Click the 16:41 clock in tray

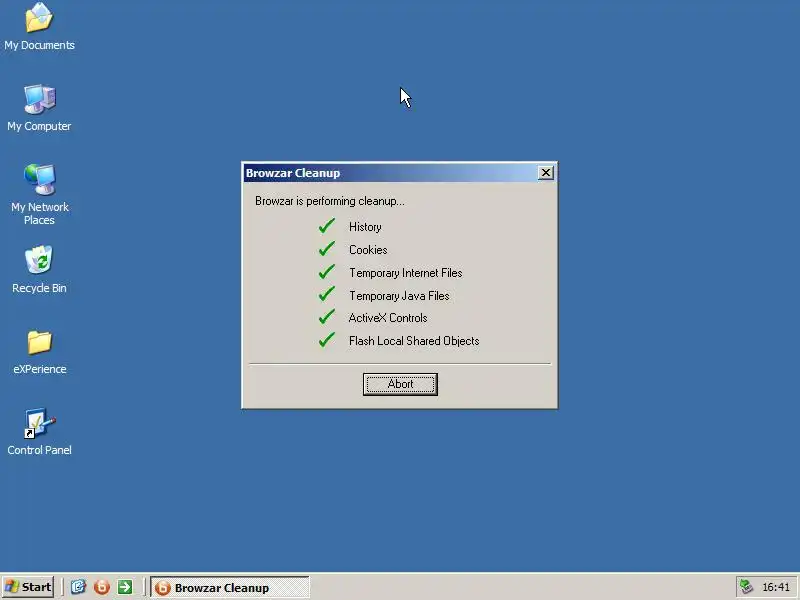776,587
